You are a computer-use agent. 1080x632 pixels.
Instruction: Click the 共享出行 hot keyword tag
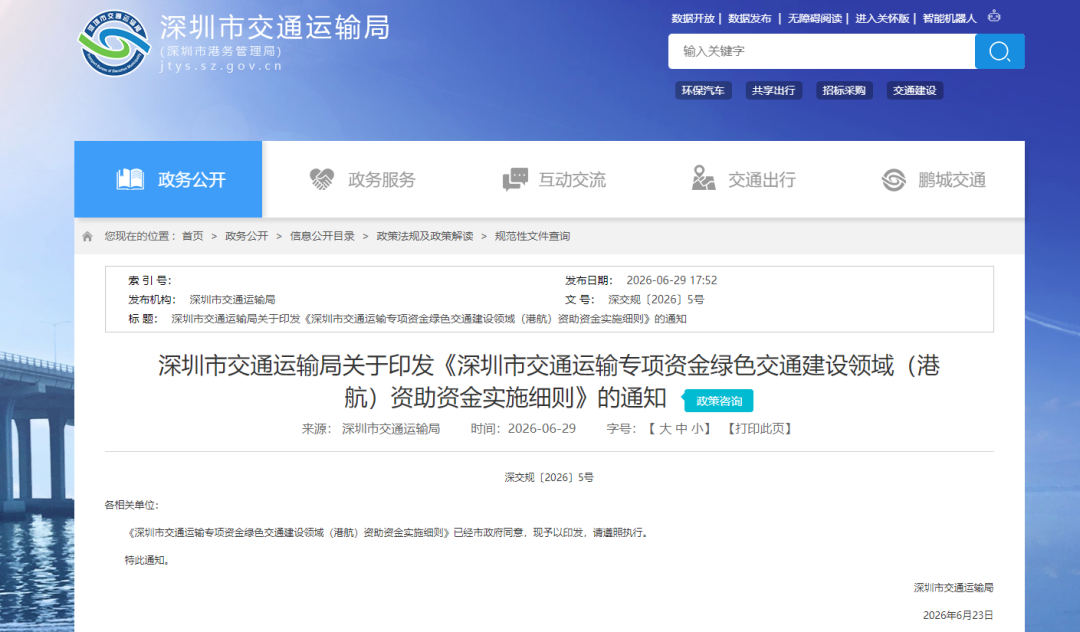pos(773,90)
